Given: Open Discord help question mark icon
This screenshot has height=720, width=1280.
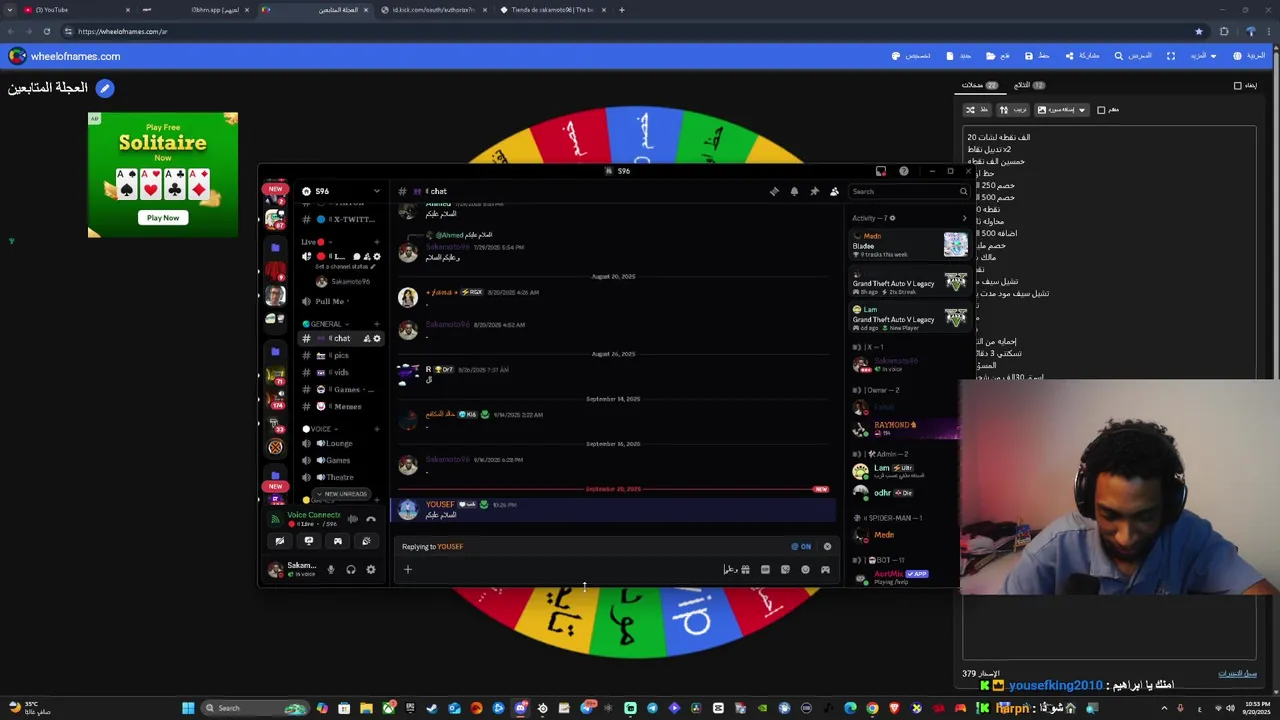Looking at the screenshot, I should pyautogui.click(x=904, y=171).
